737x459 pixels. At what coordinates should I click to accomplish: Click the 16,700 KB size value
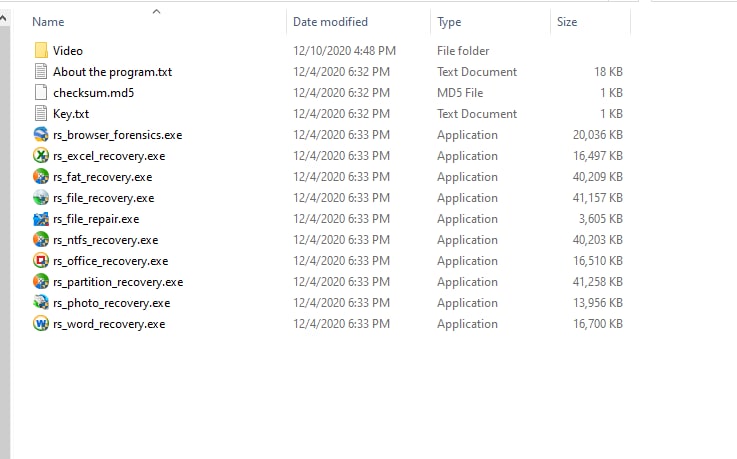coord(598,324)
